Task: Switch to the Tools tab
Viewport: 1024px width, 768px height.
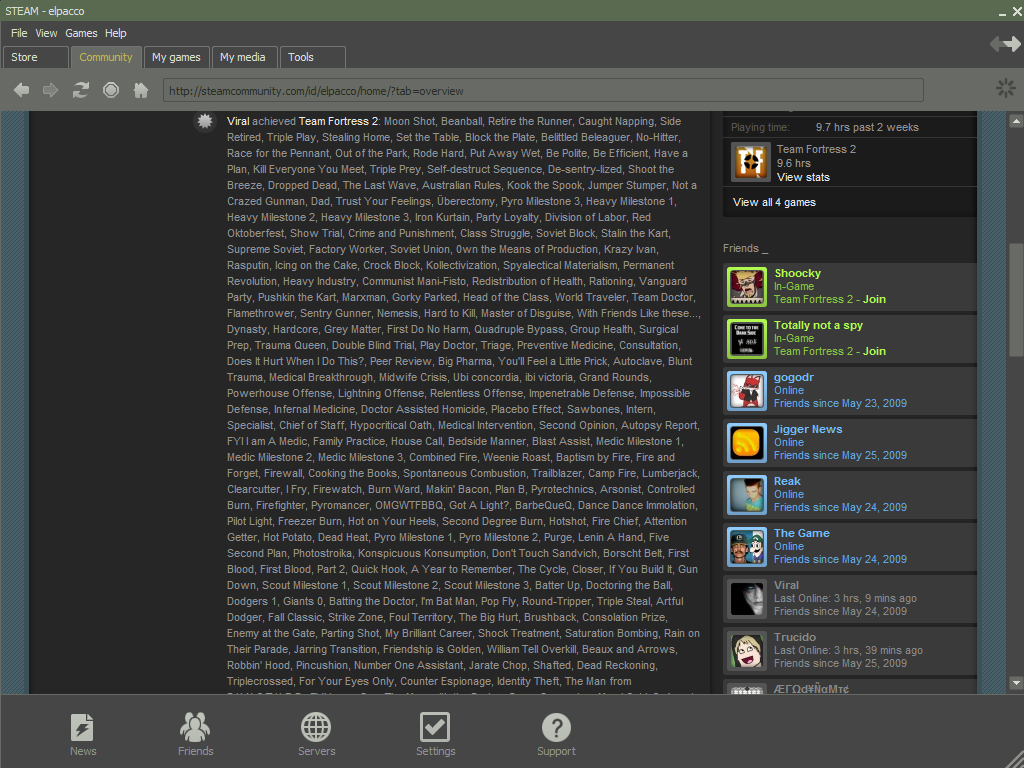Action: tap(312, 57)
